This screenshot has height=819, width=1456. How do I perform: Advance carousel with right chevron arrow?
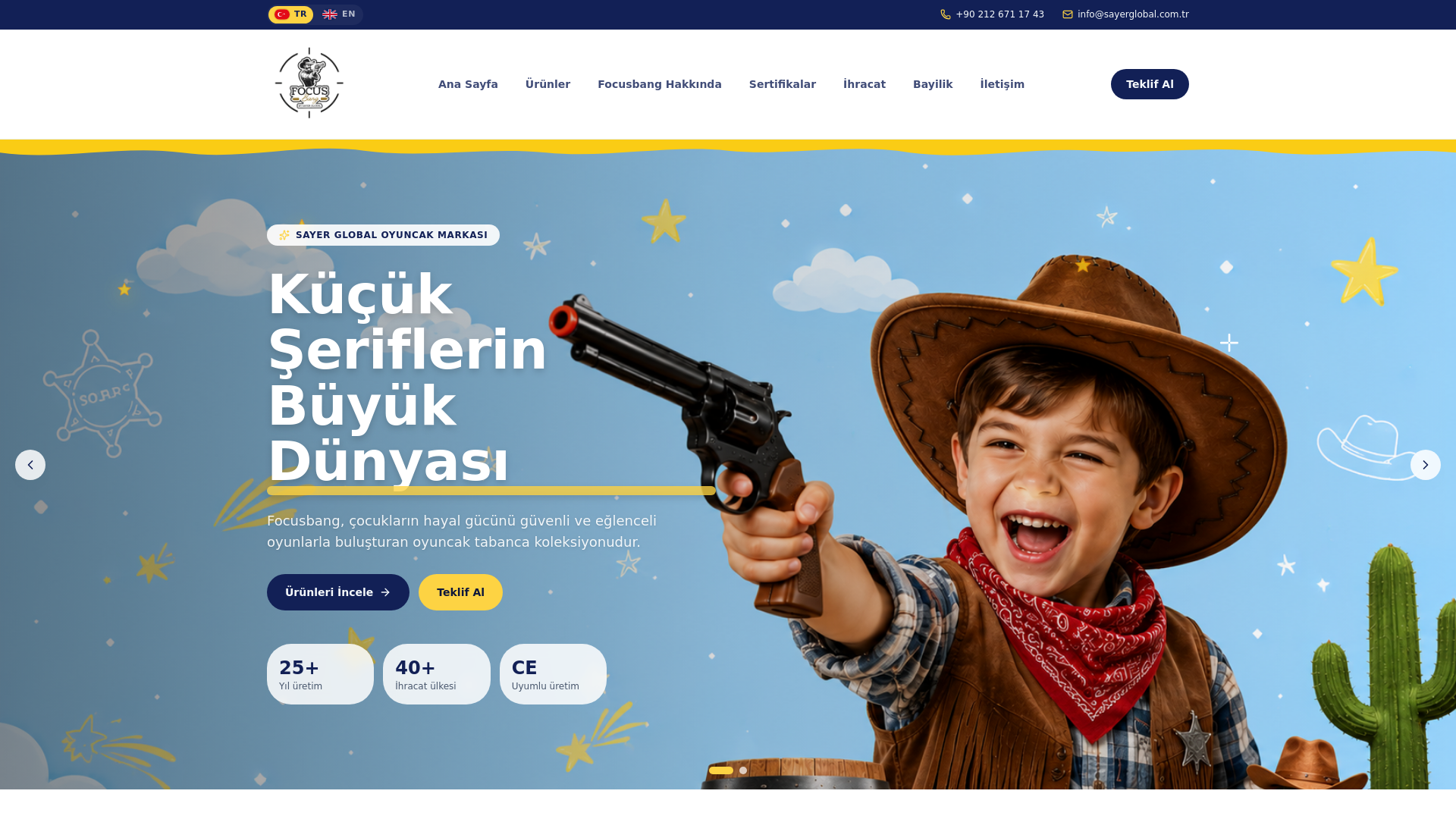(x=1426, y=465)
